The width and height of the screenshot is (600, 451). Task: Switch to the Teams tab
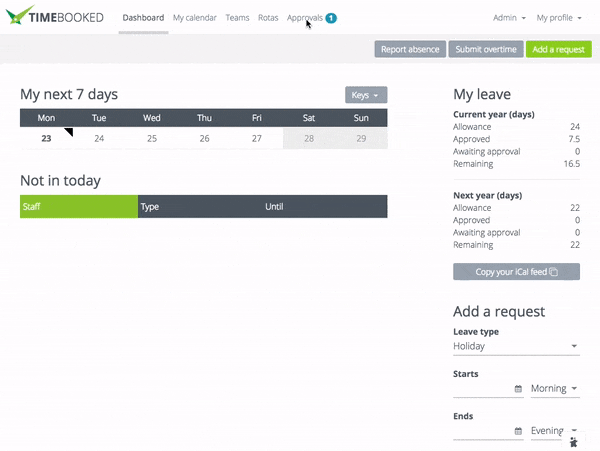tap(237, 18)
